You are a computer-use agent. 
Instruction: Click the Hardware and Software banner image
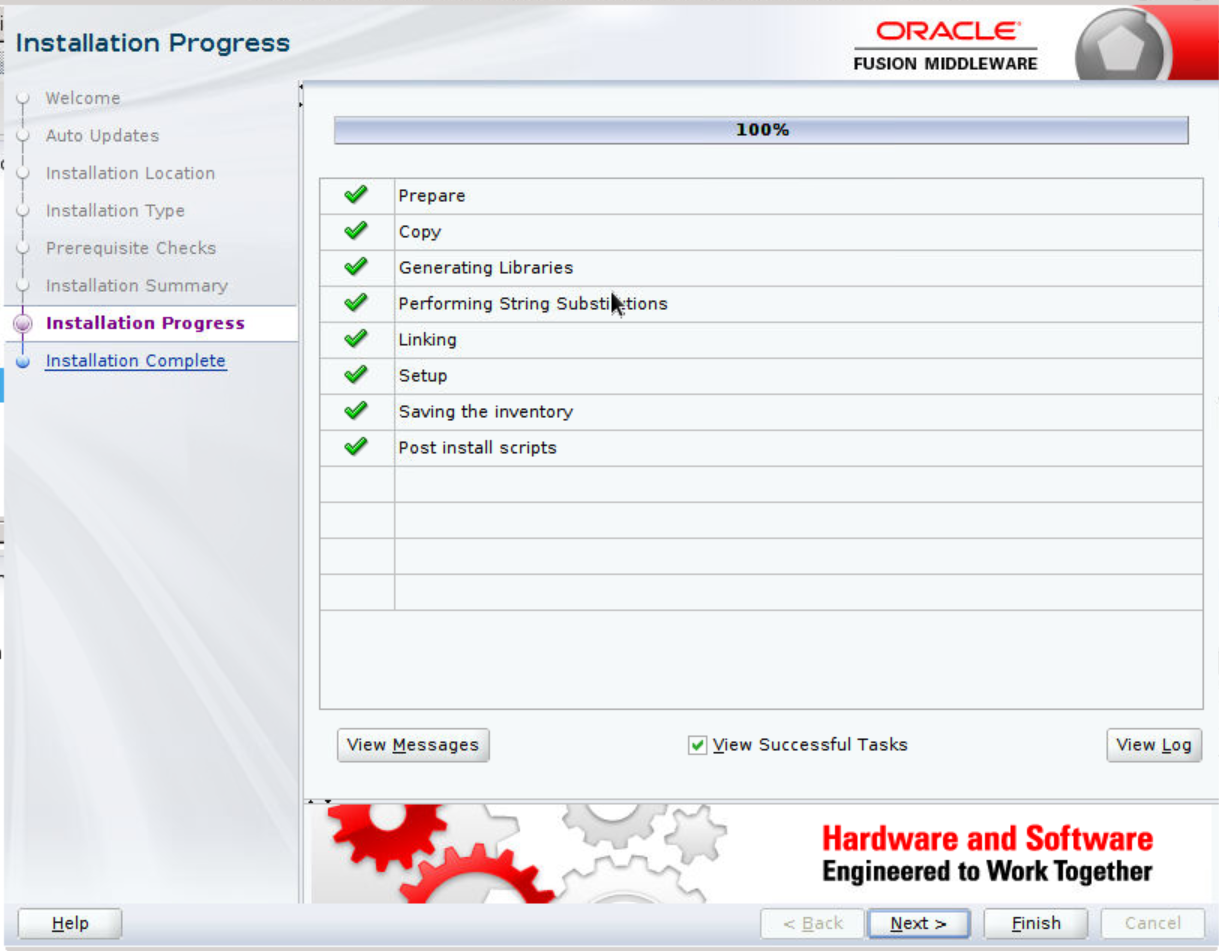(761, 853)
